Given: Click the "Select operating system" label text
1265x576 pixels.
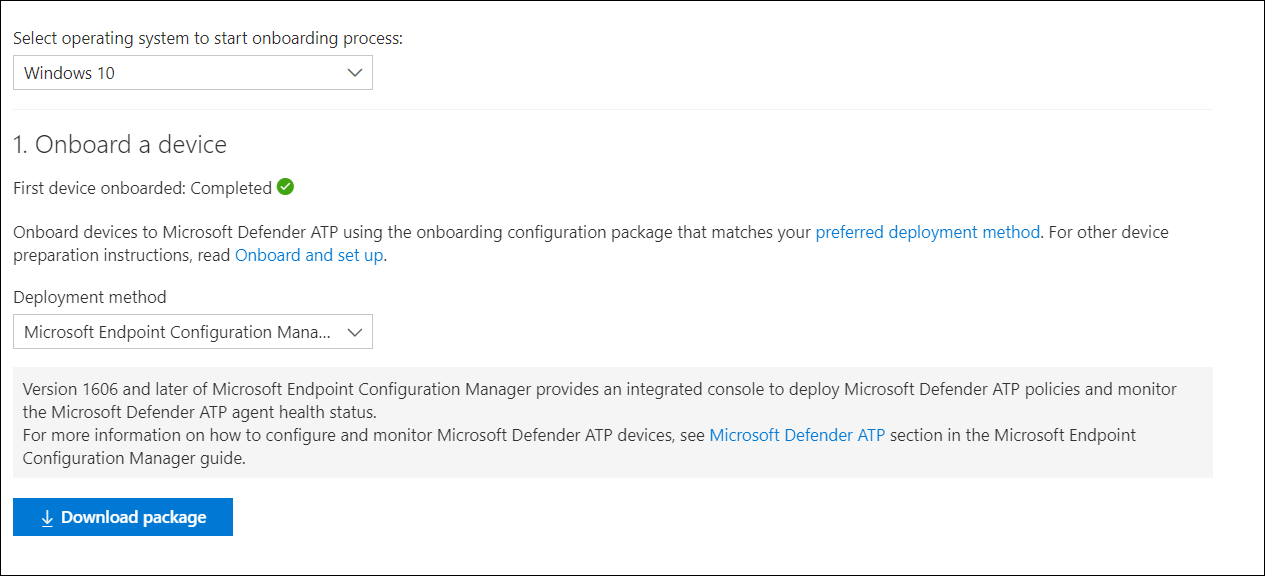Looking at the screenshot, I should [207, 39].
